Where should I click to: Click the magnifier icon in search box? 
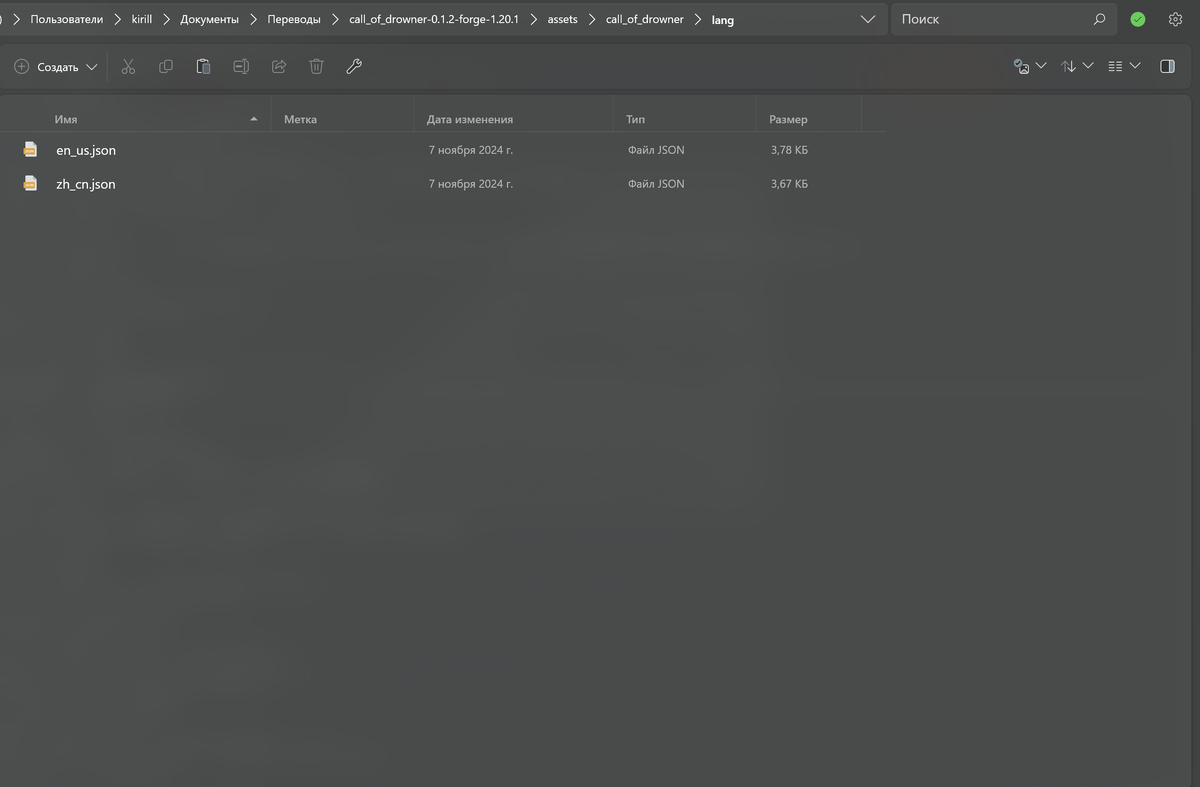(x=1099, y=19)
